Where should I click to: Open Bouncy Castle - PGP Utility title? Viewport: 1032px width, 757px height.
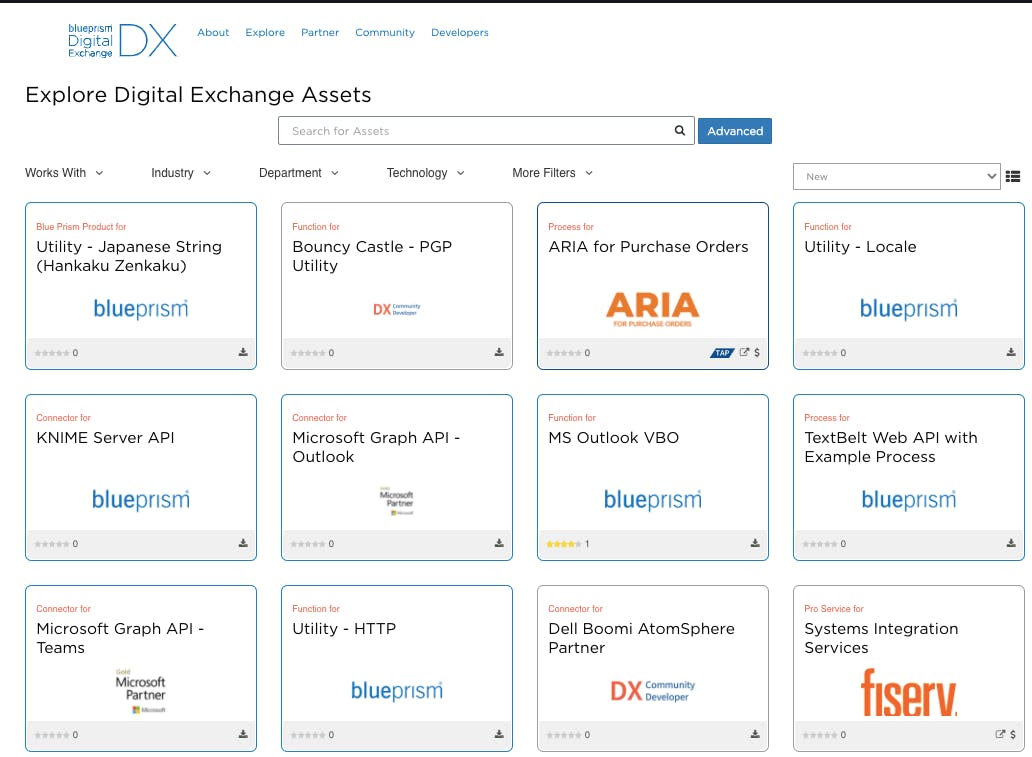click(x=372, y=256)
